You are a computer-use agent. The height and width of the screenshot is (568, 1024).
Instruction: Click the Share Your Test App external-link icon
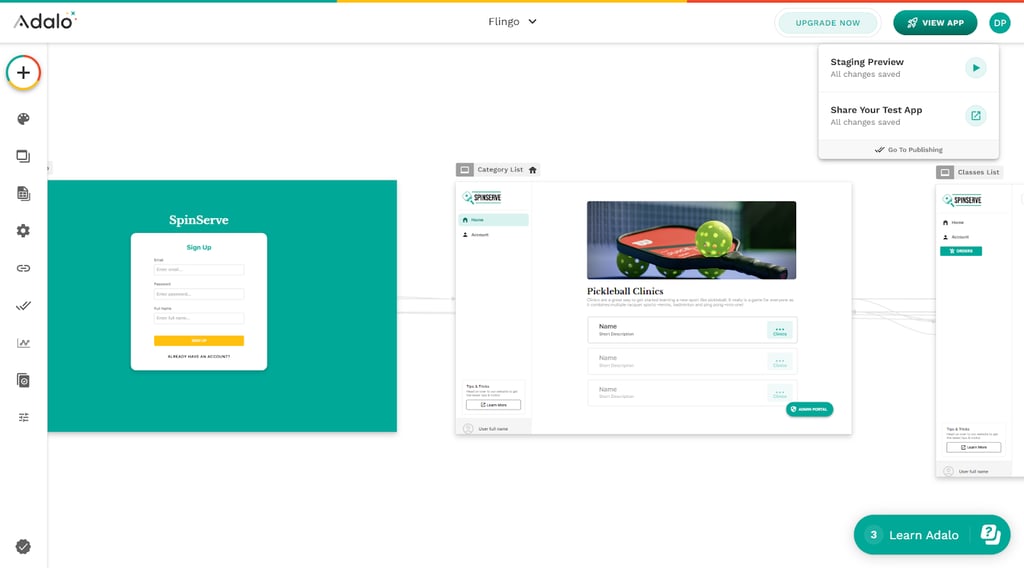(976, 116)
